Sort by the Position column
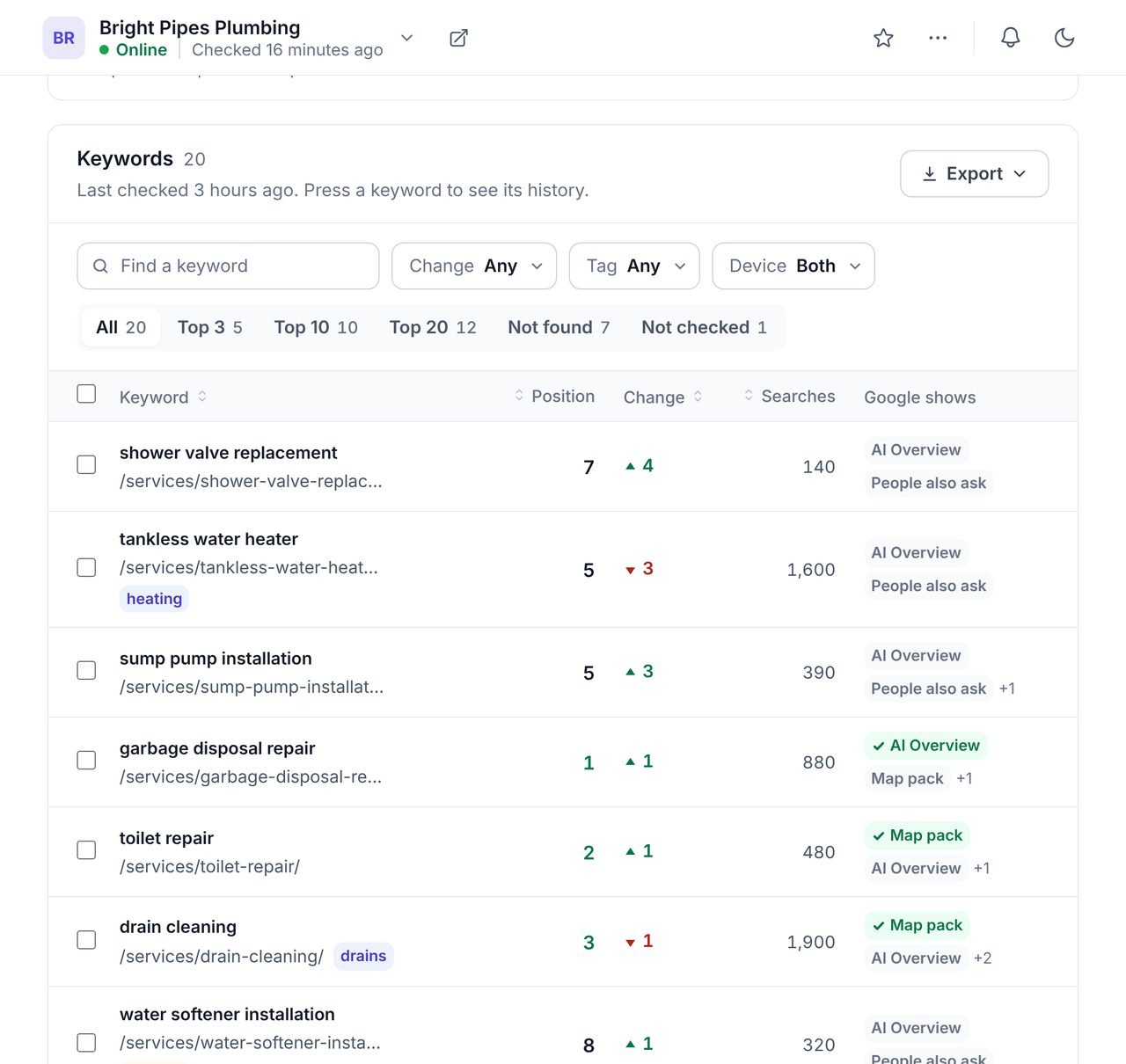The width and height of the screenshot is (1126, 1064). coord(554,397)
